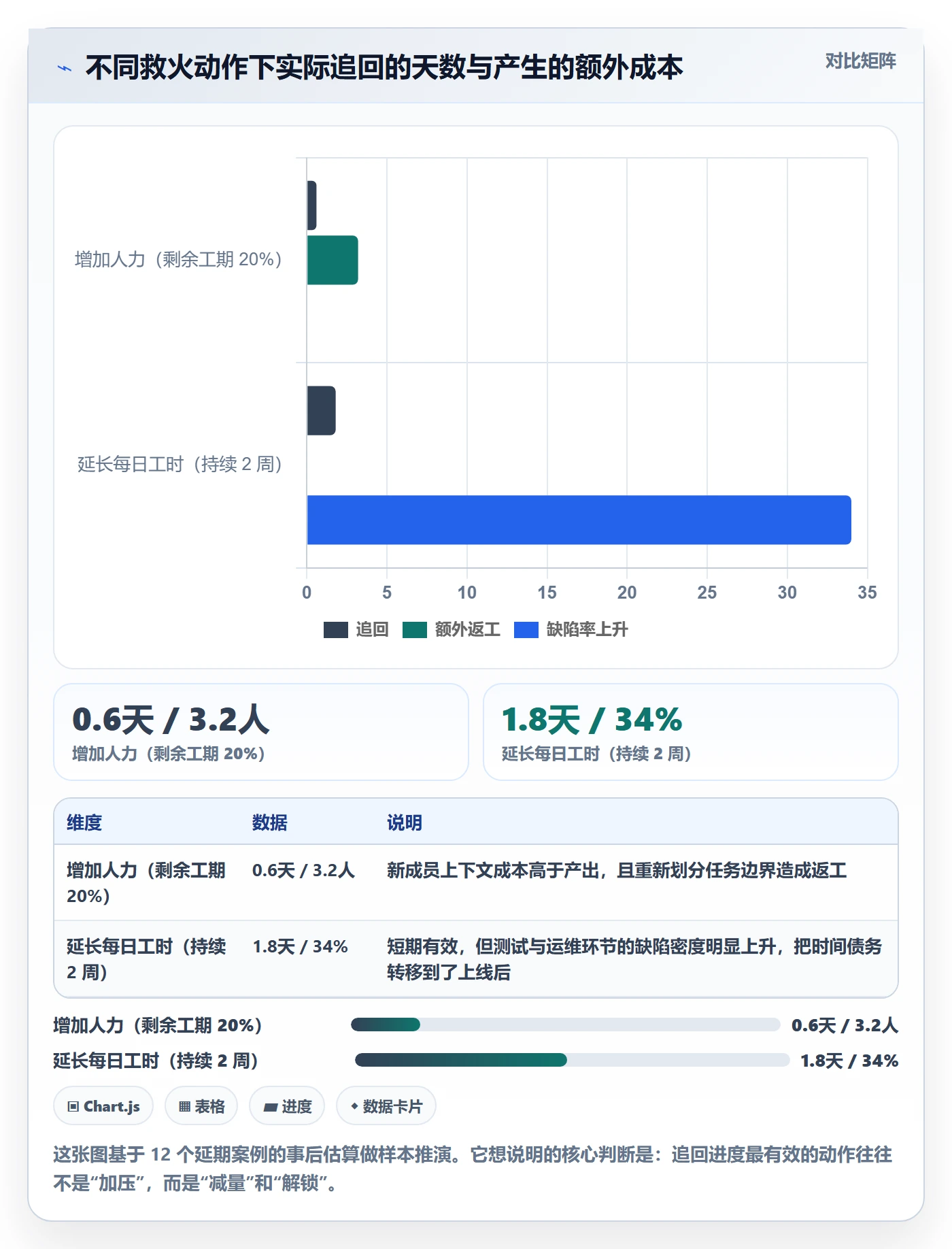Click the x-axis tick label 35
Image resolution: width=952 pixels, height=1249 pixels.
[867, 593]
